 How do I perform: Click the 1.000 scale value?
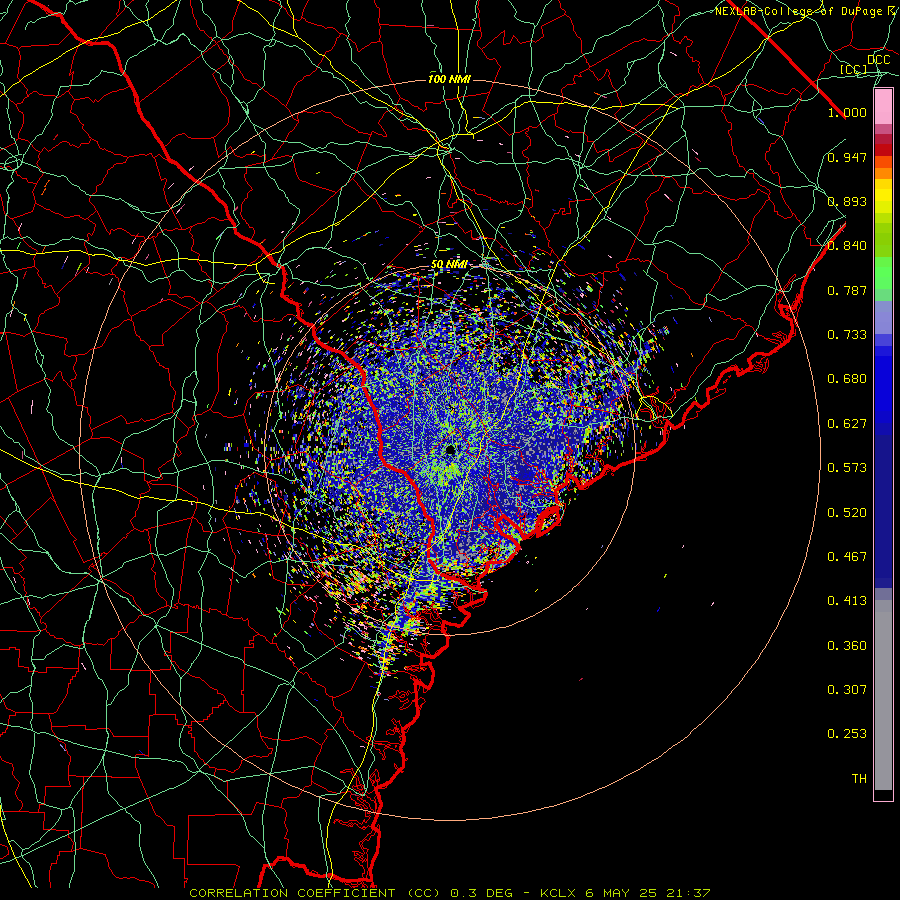coord(847,112)
